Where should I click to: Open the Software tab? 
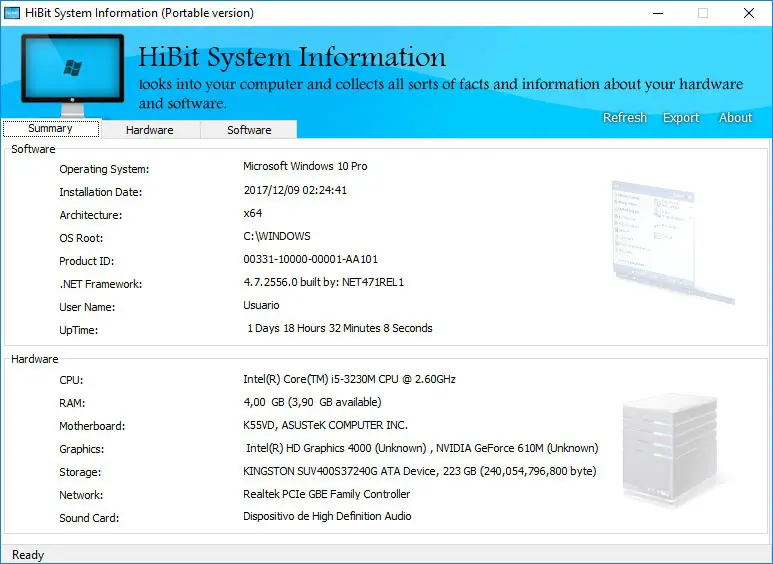(x=249, y=130)
